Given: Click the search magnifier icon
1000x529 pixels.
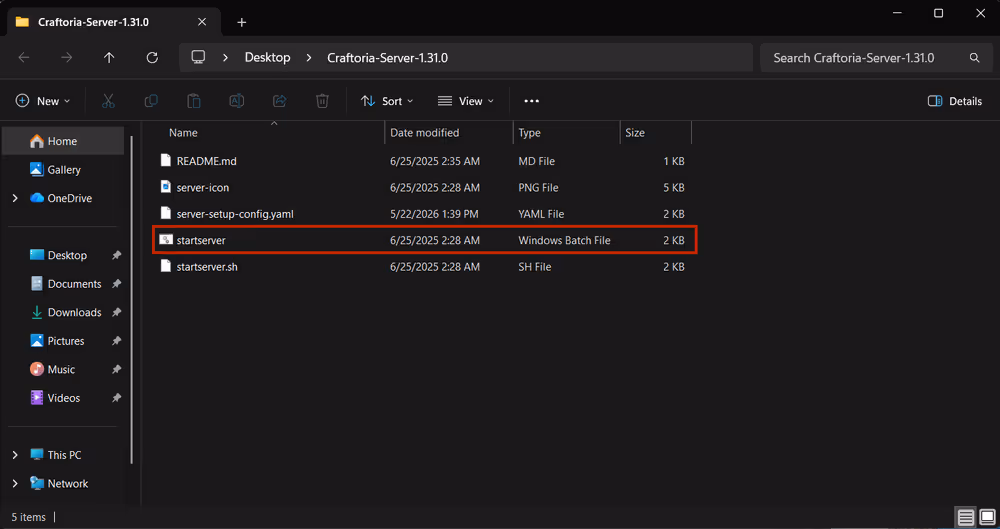Looking at the screenshot, I should pos(974,57).
